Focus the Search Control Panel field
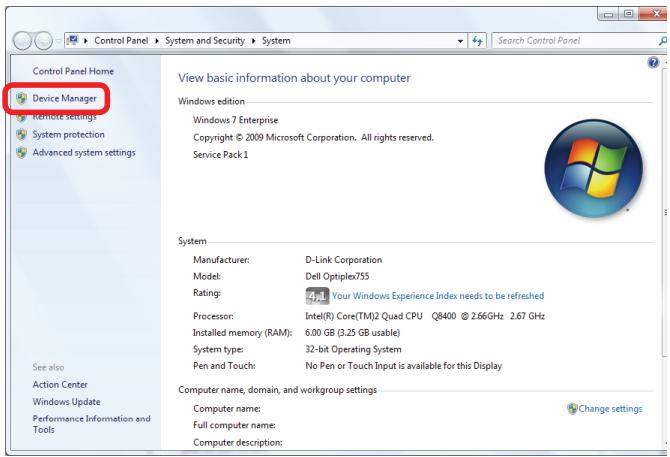This screenshot has width=670, height=457. tap(575, 41)
